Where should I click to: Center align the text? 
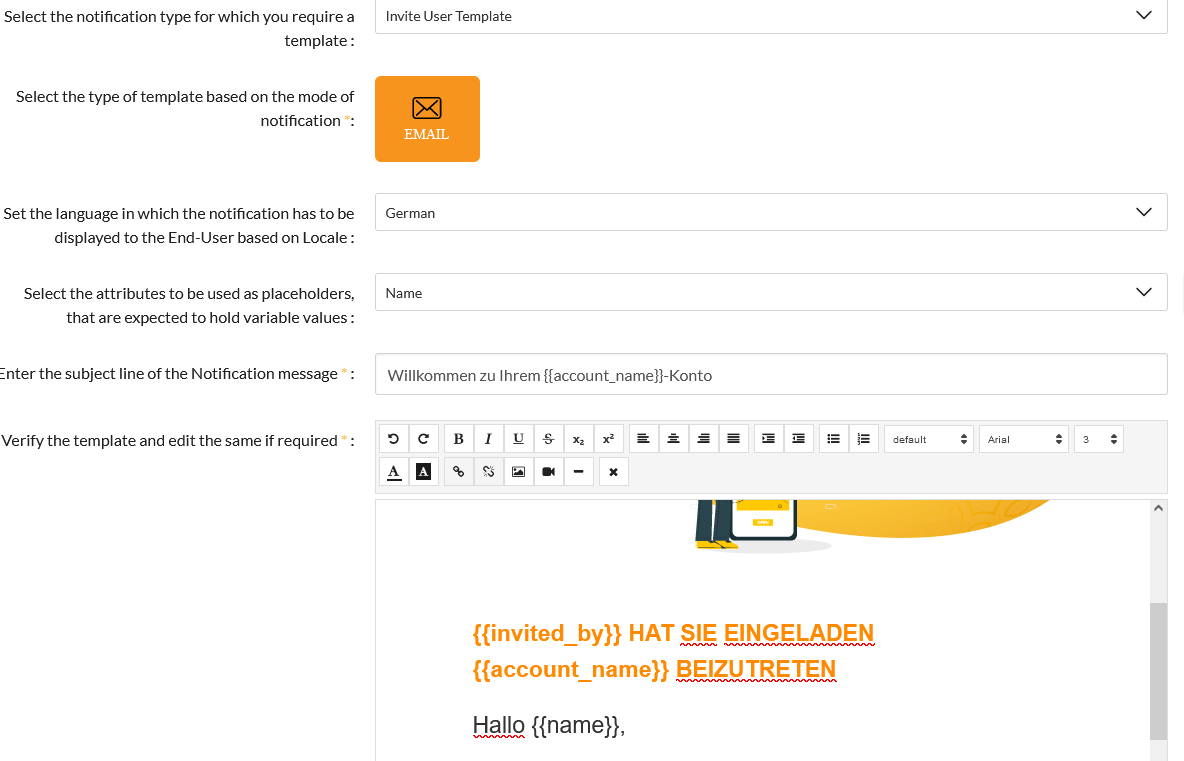click(674, 439)
